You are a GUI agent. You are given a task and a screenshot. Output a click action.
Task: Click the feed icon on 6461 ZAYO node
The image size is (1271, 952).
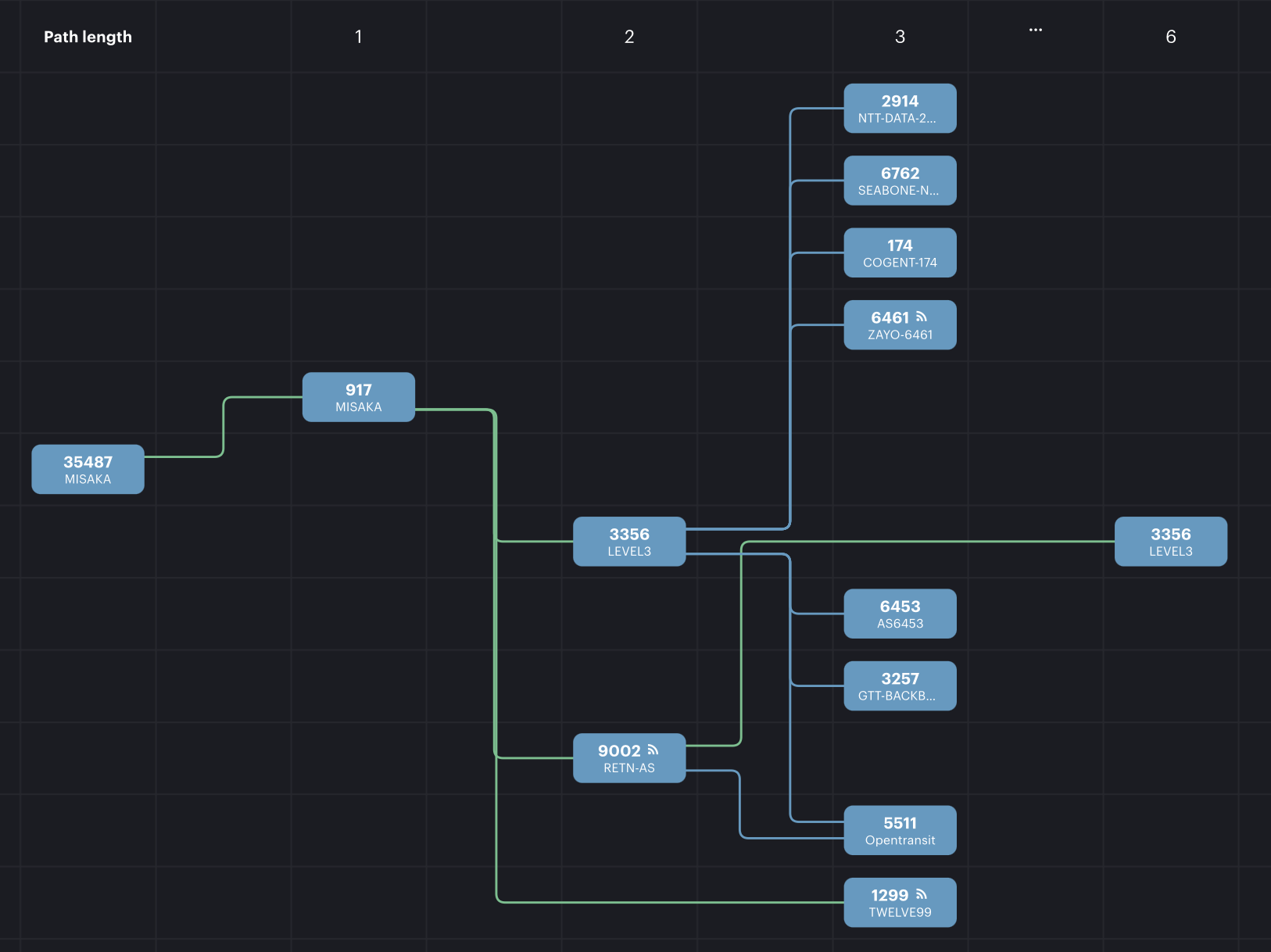922,317
